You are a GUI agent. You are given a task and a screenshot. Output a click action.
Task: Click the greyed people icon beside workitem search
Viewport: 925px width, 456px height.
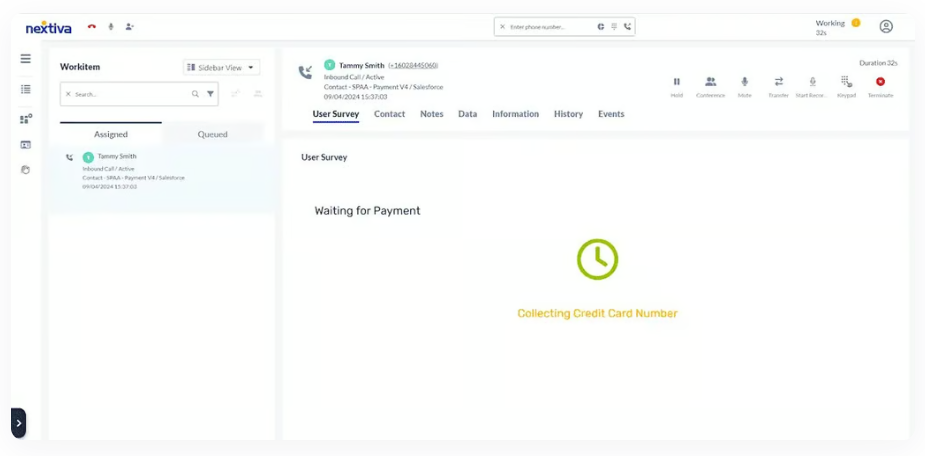(258, 94)
